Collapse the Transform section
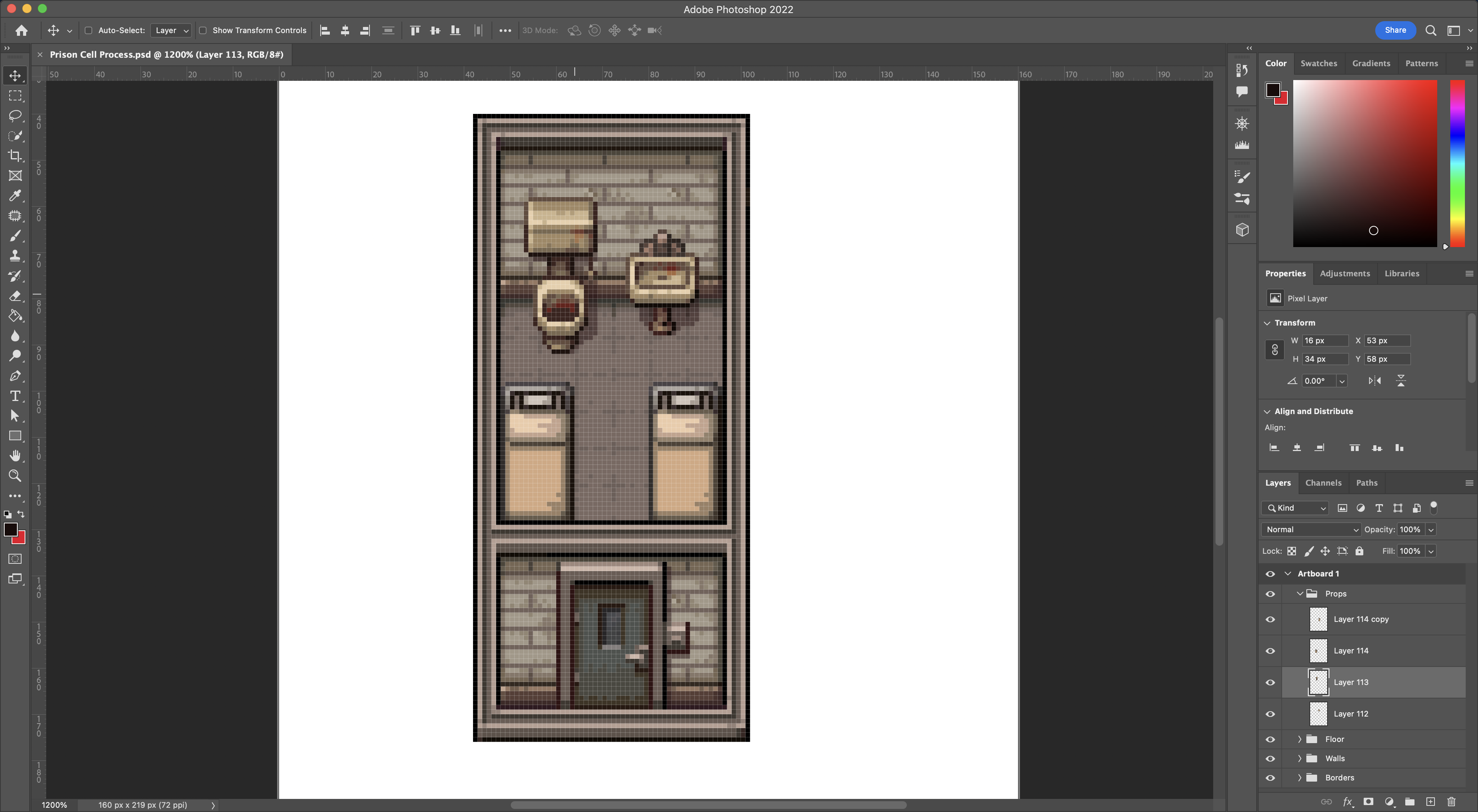The image size is (1478, 812). [1267, 323]
